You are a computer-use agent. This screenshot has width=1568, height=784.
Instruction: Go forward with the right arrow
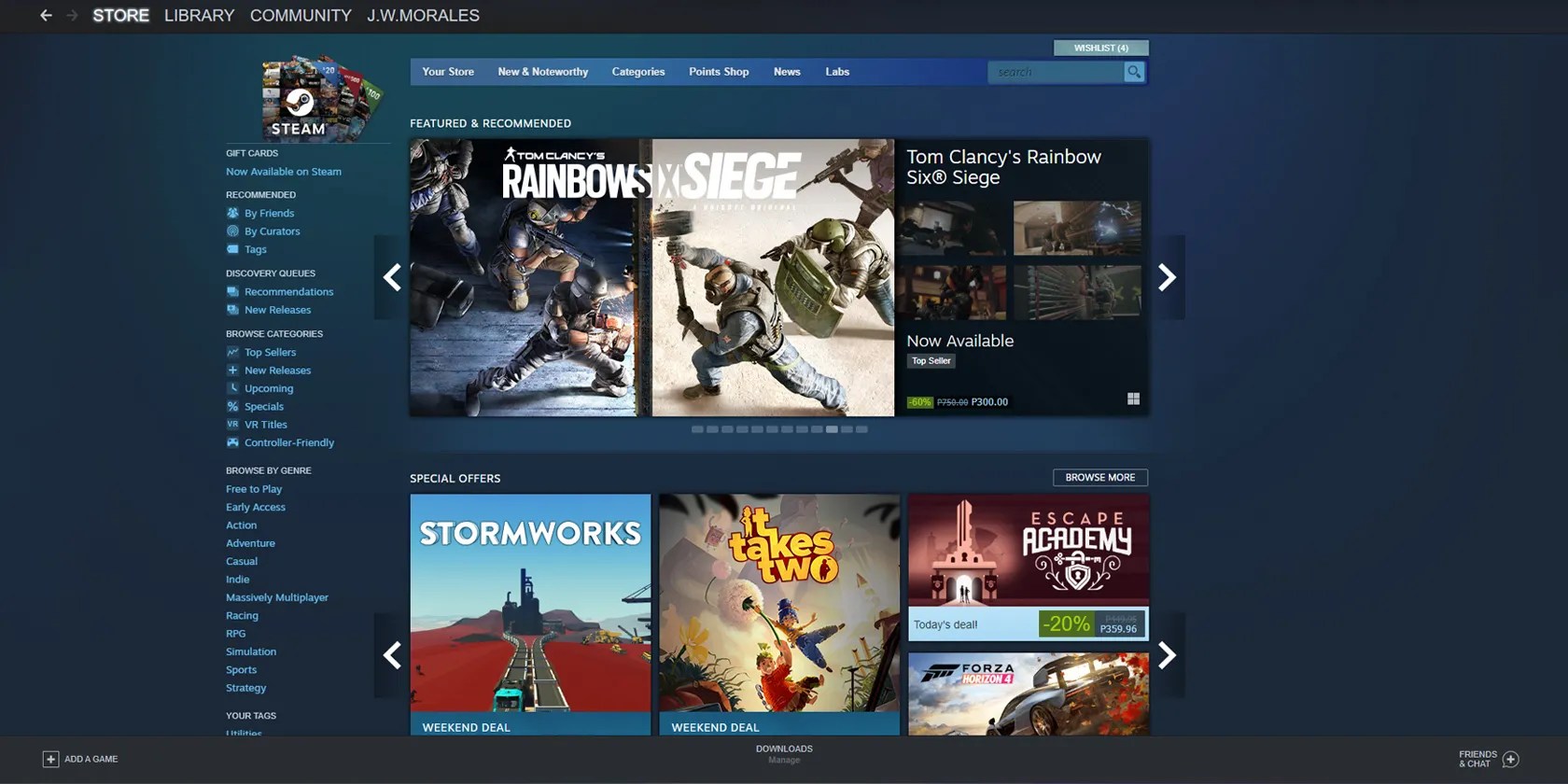(72, 16)
